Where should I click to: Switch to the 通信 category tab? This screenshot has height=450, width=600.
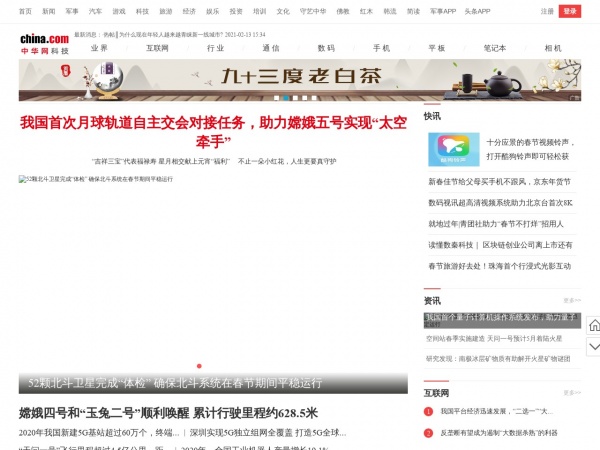pyautogui.click(x=271, y=48)
